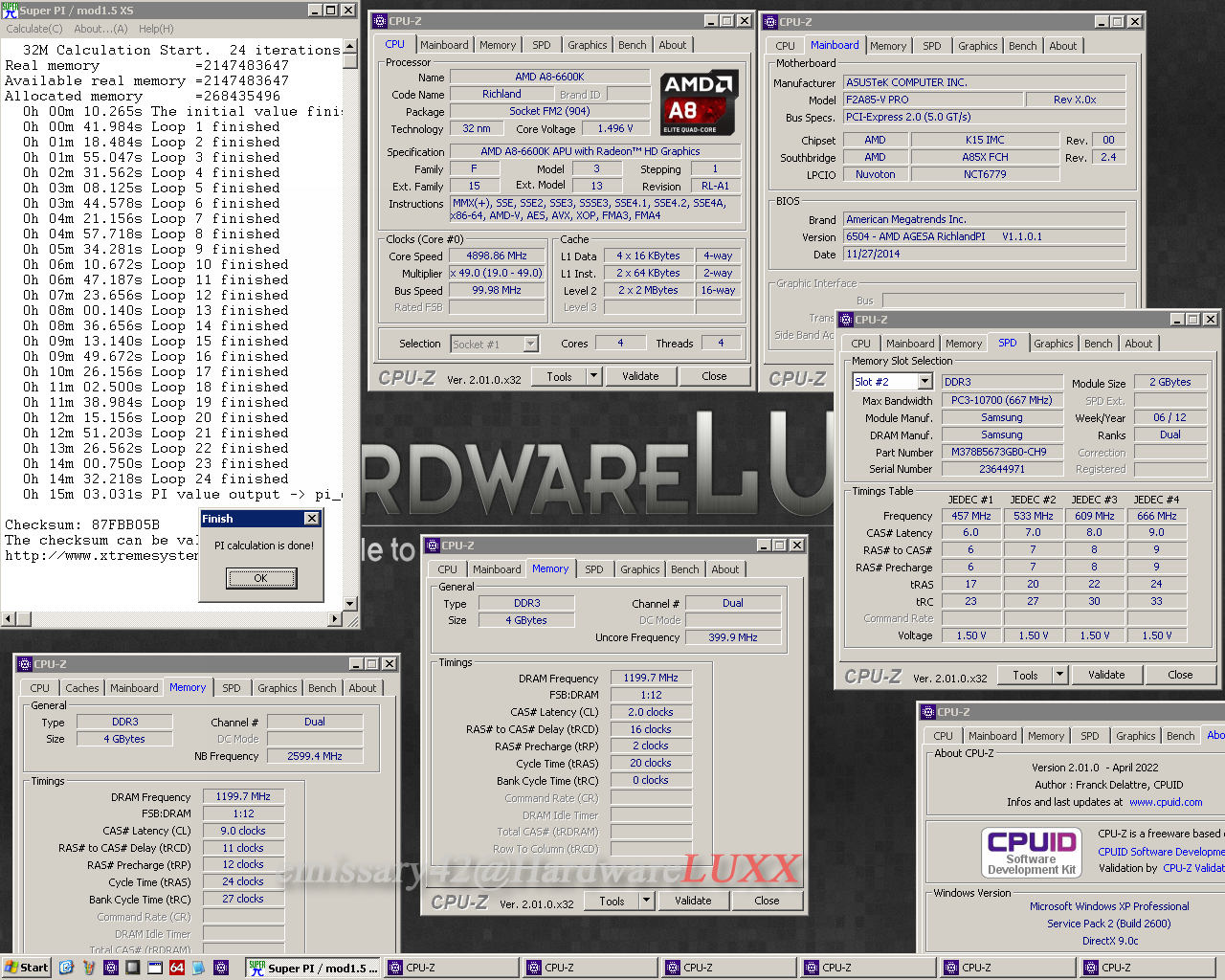
Task: Click Close button in the SPD window
Action: click(1180, 675)
